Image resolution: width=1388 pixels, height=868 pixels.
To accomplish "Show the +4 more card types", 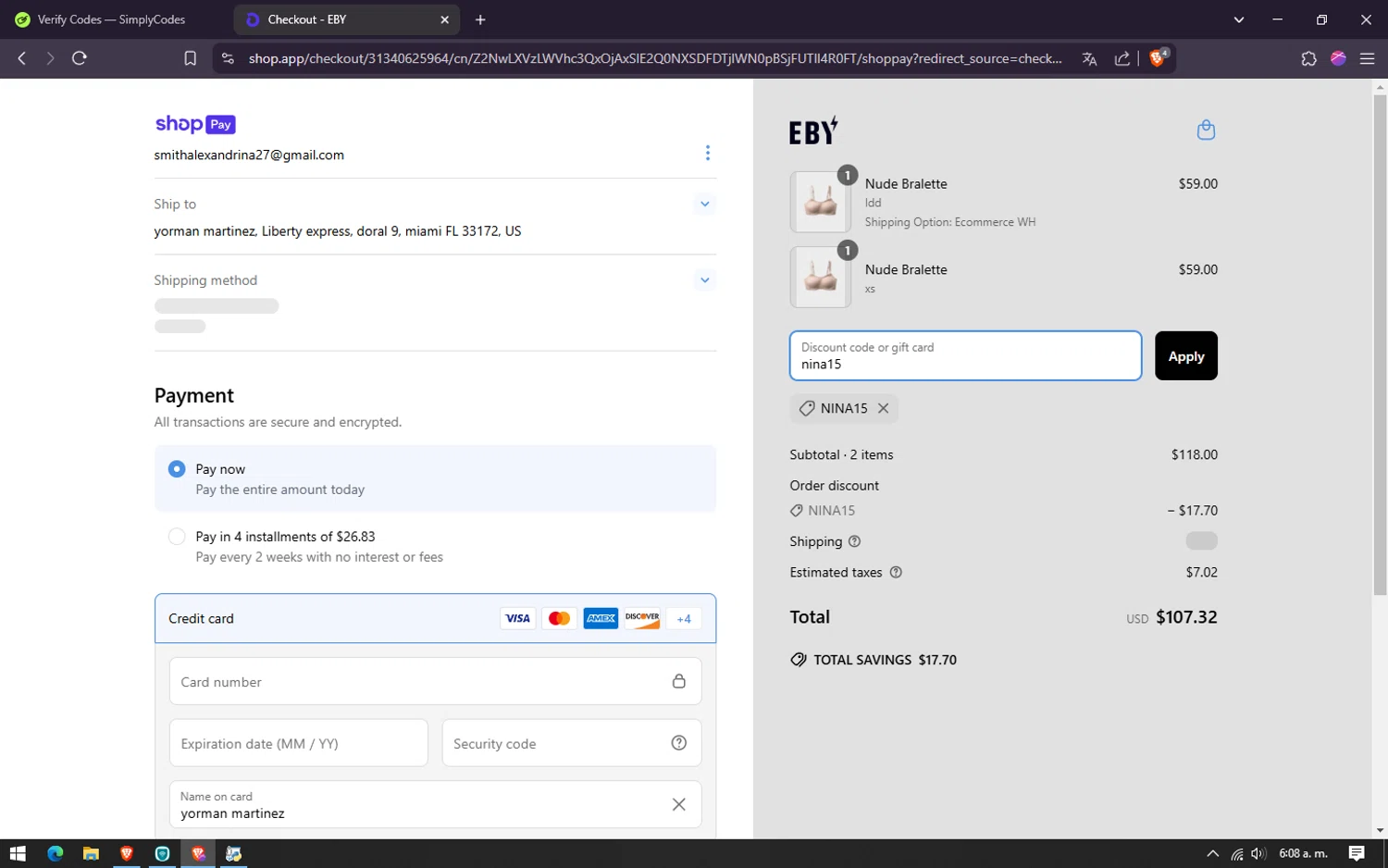I will (684, 619).
